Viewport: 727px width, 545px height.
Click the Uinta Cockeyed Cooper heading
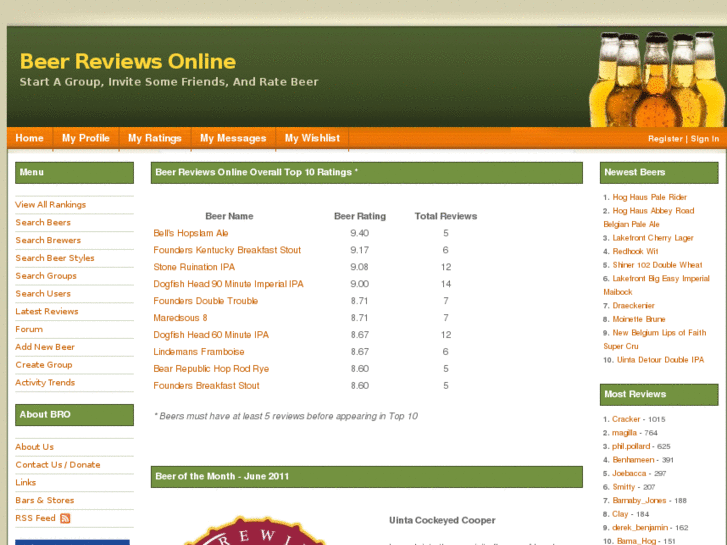pos(442,520)
